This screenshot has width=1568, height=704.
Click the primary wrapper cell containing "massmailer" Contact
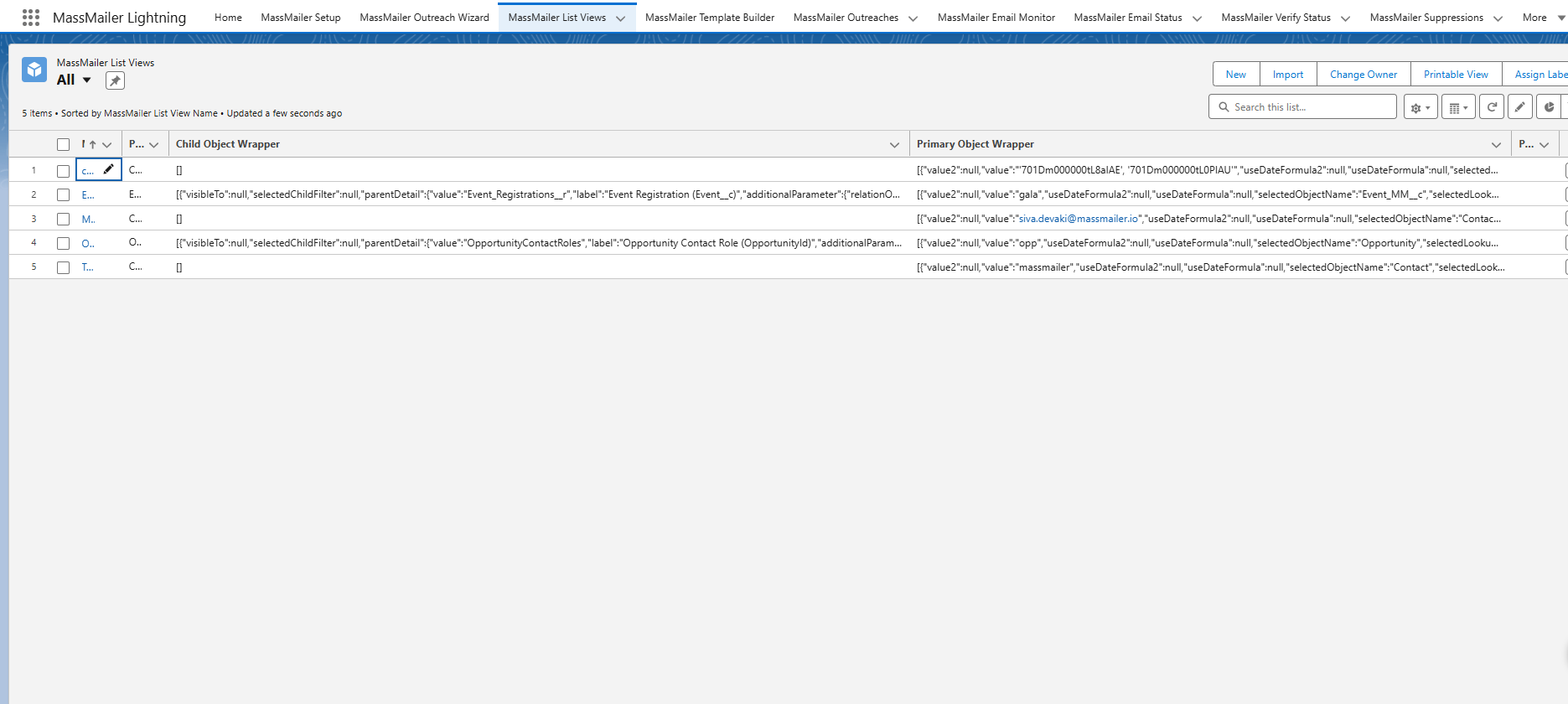[x=1210, y=267]
